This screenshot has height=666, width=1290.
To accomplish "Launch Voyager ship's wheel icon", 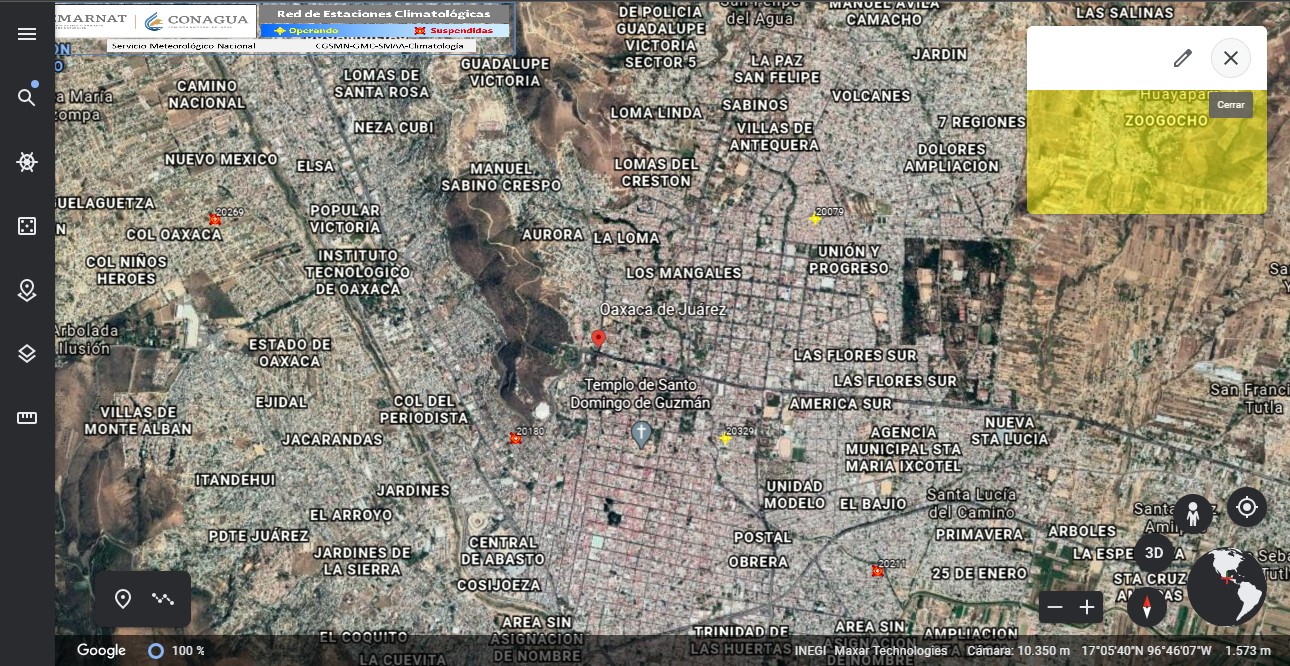I will (27, 162).
